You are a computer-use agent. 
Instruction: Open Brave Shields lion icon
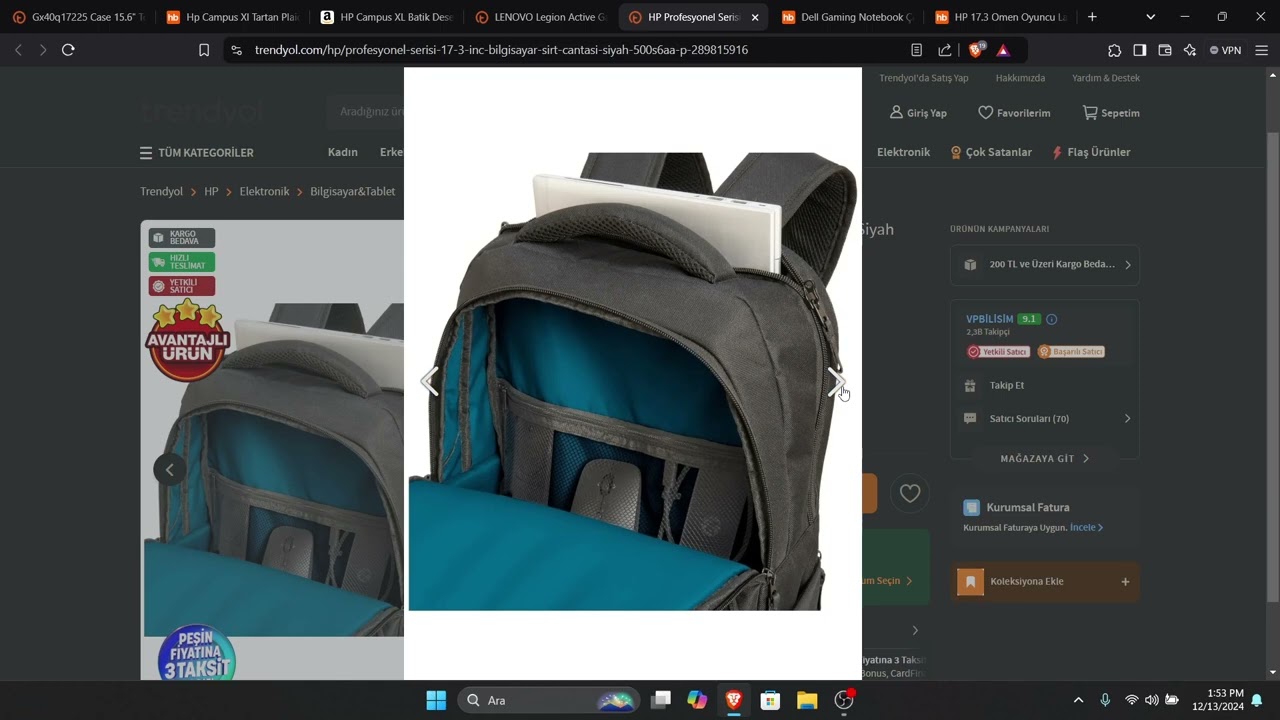(x=977, y=50)
